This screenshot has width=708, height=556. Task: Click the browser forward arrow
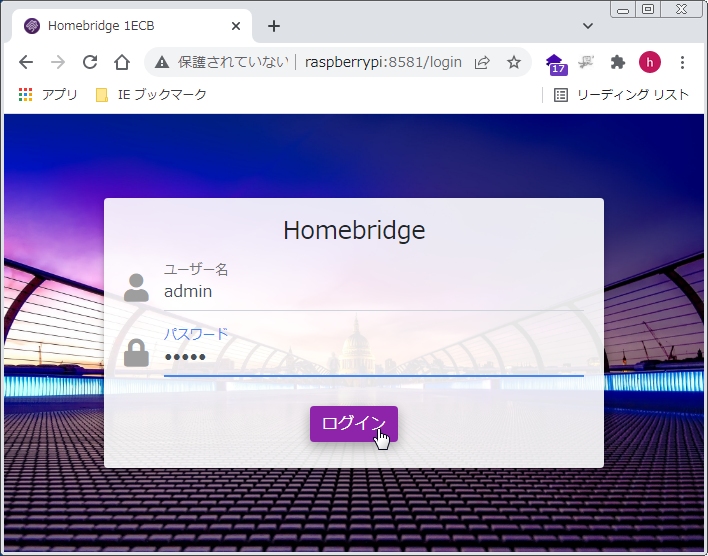click(x=58, y=62)
